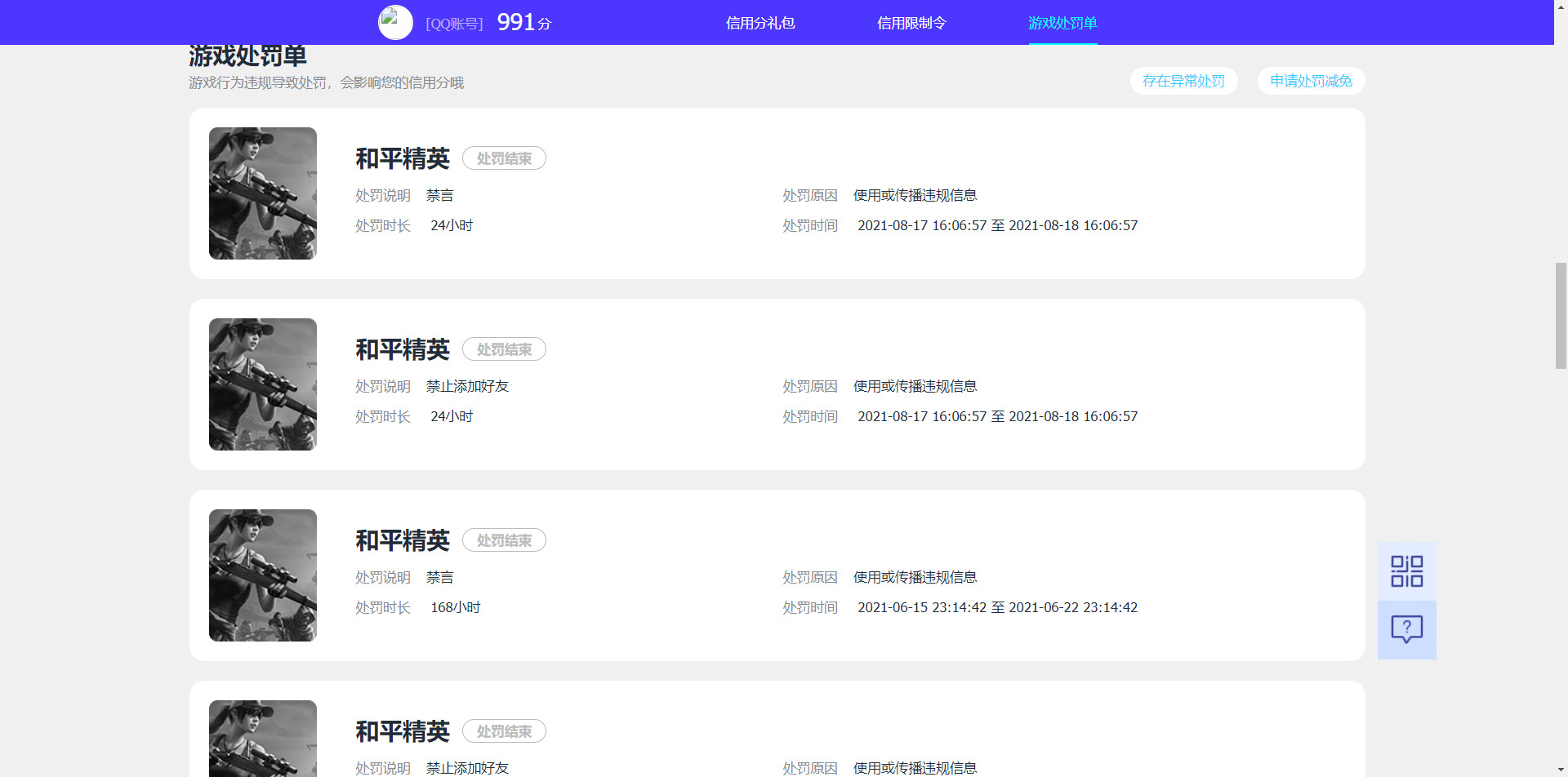Click the 和平精英 title of the 24小时 禁止添加好友 card
This screenshot has height=777, width=1568.
tap(403, 349)
